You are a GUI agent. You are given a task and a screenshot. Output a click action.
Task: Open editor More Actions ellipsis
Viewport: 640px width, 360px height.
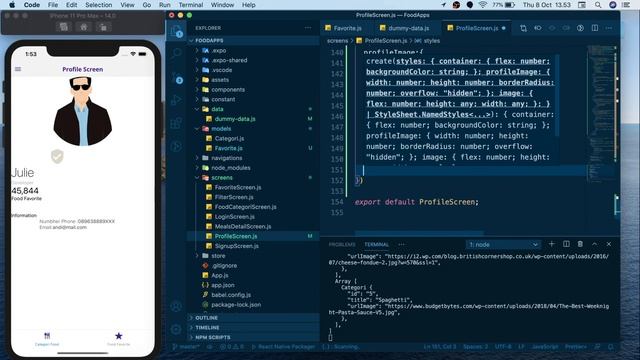click(609, 28)
